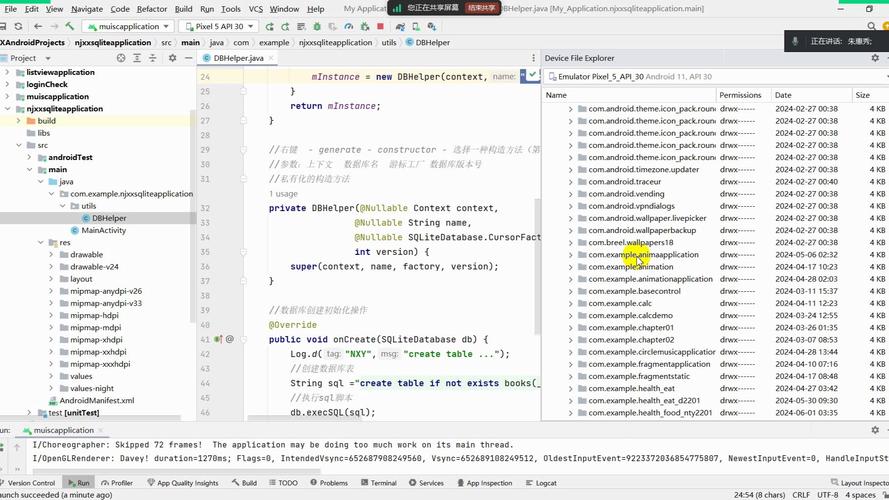889x500 pixels.
Task: Click the utils breadcrumb in navigation bar
Action: tap(389, 43)
